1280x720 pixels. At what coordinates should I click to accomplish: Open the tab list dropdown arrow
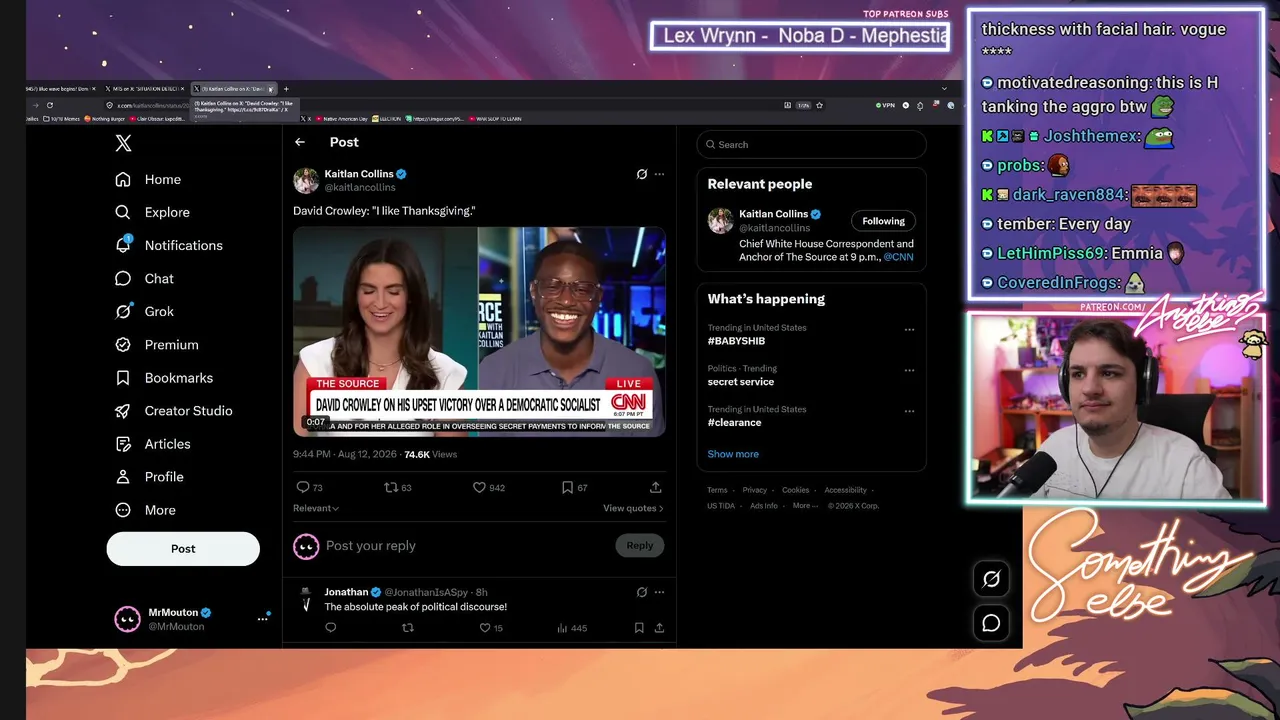coord(944,89)
